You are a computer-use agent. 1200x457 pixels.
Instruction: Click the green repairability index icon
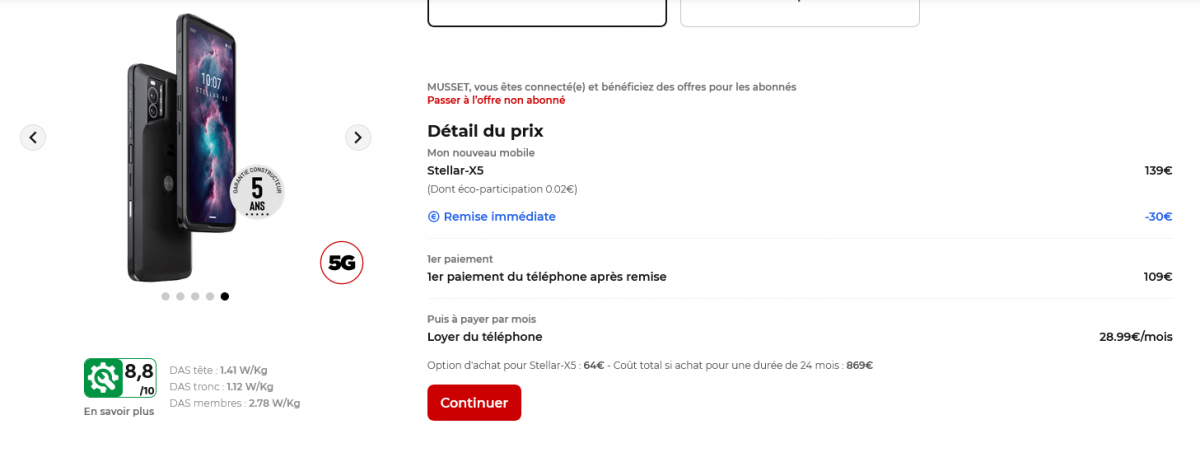(x=103, y=378)
